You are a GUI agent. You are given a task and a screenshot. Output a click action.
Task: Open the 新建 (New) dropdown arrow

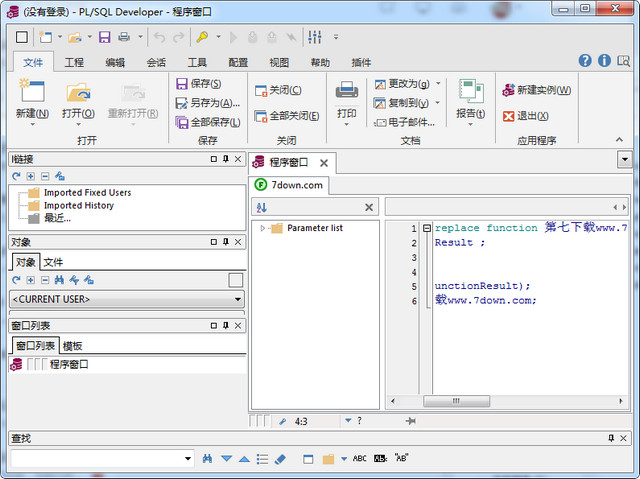32,125
